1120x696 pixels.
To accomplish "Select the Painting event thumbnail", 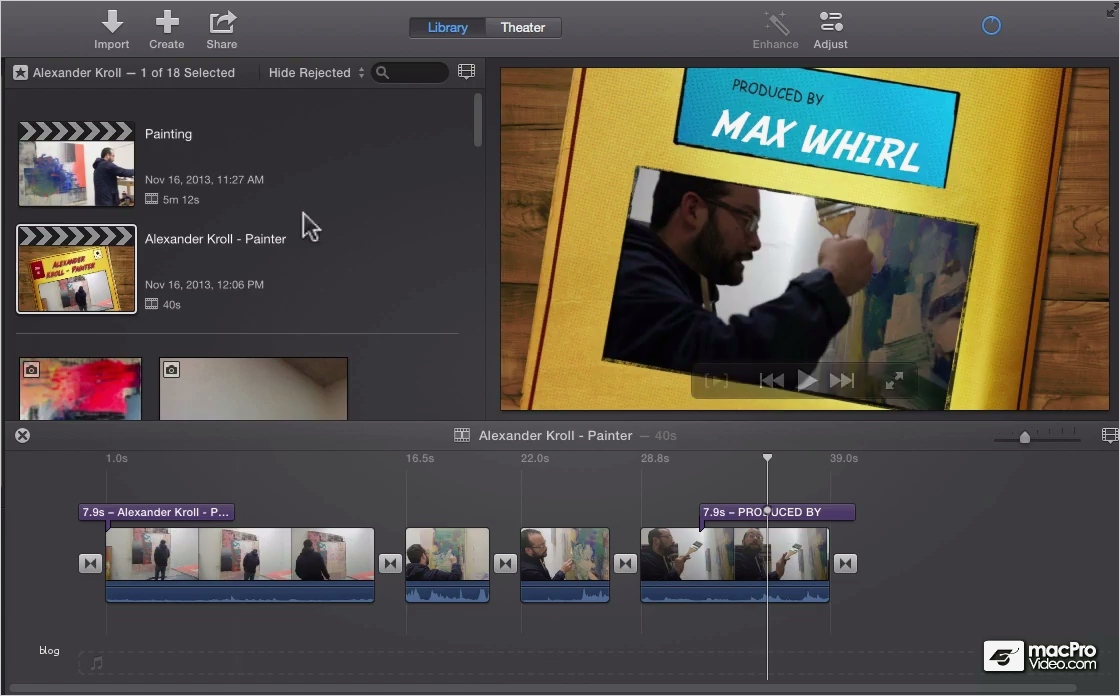I will tap(76, 165).
